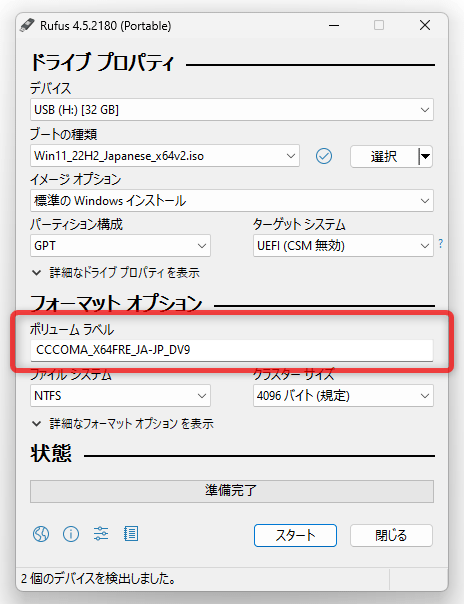
Task: Click the ボリューム ラベル text field
Action: point(232,350)
